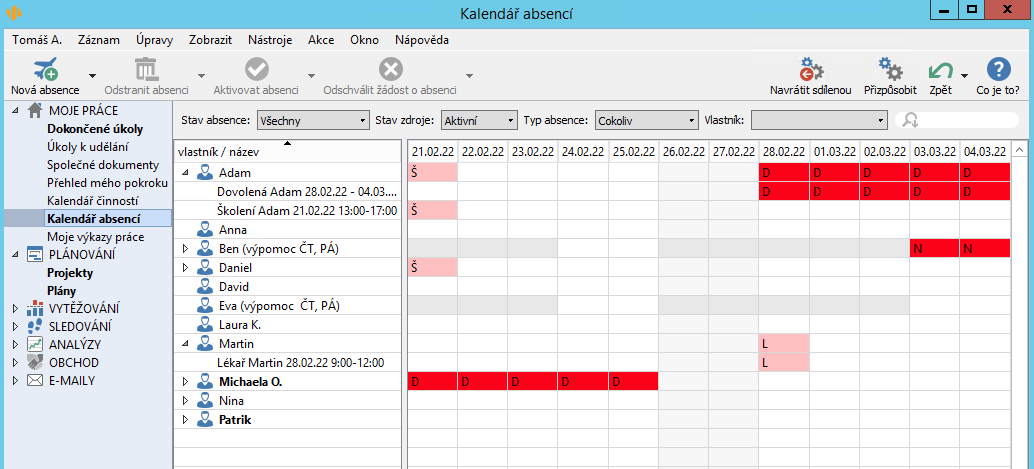Open the Vlastník dropdown
This screenshot has width=1034, height=469.
[819, 120]
